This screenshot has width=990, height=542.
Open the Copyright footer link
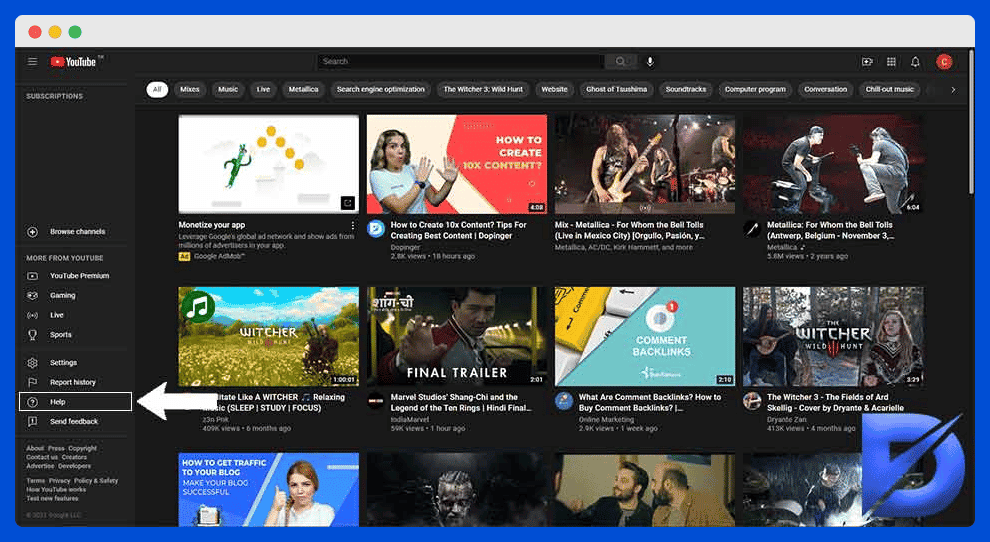point(83,448)
